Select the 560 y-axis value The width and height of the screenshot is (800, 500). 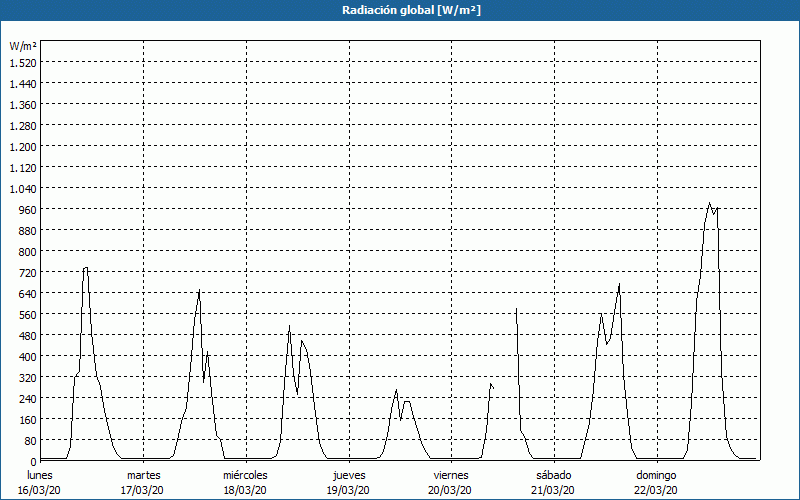click(x=28, y=314)
